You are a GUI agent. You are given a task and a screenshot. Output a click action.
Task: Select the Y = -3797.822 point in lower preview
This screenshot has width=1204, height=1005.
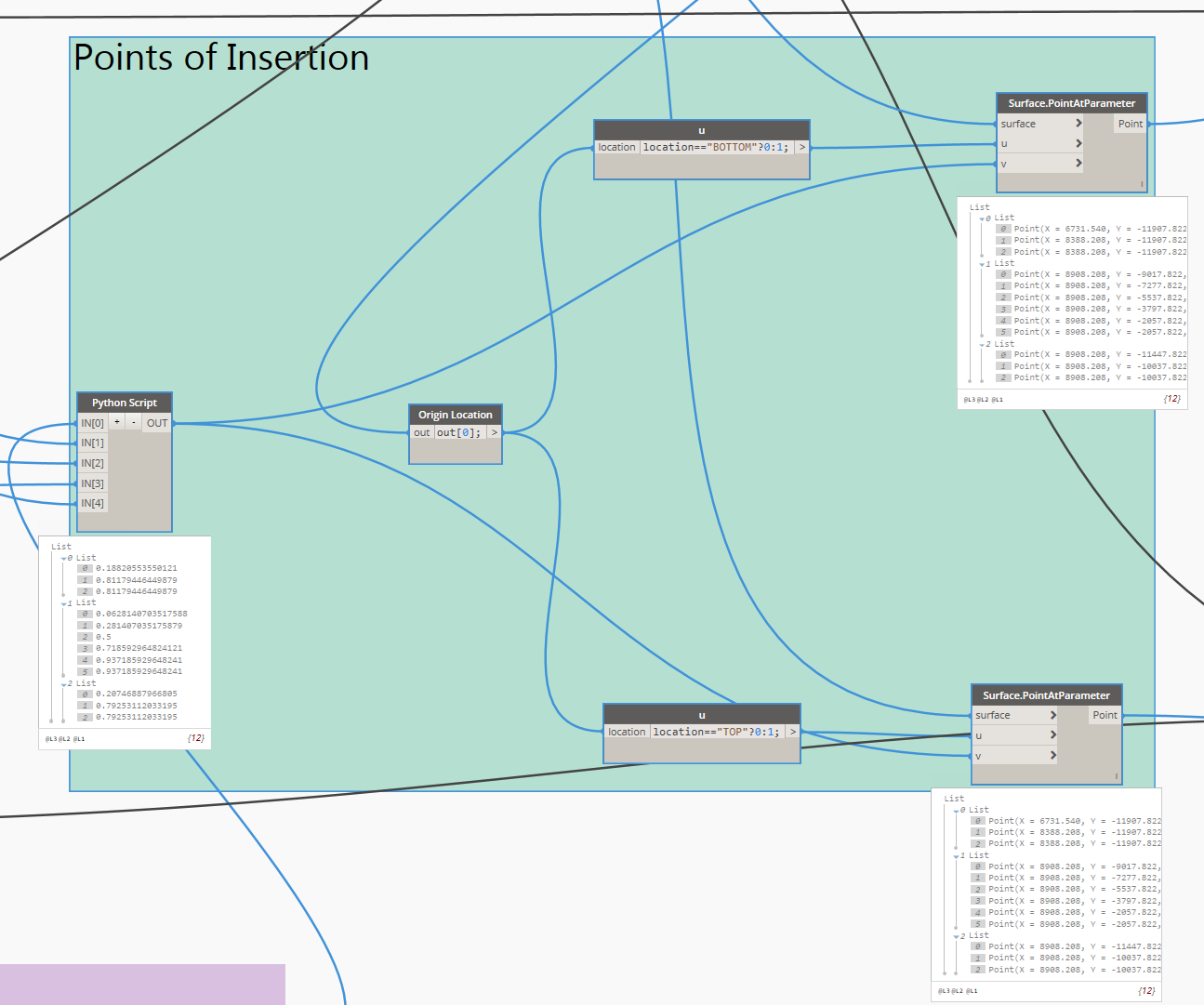[1075, 901]
